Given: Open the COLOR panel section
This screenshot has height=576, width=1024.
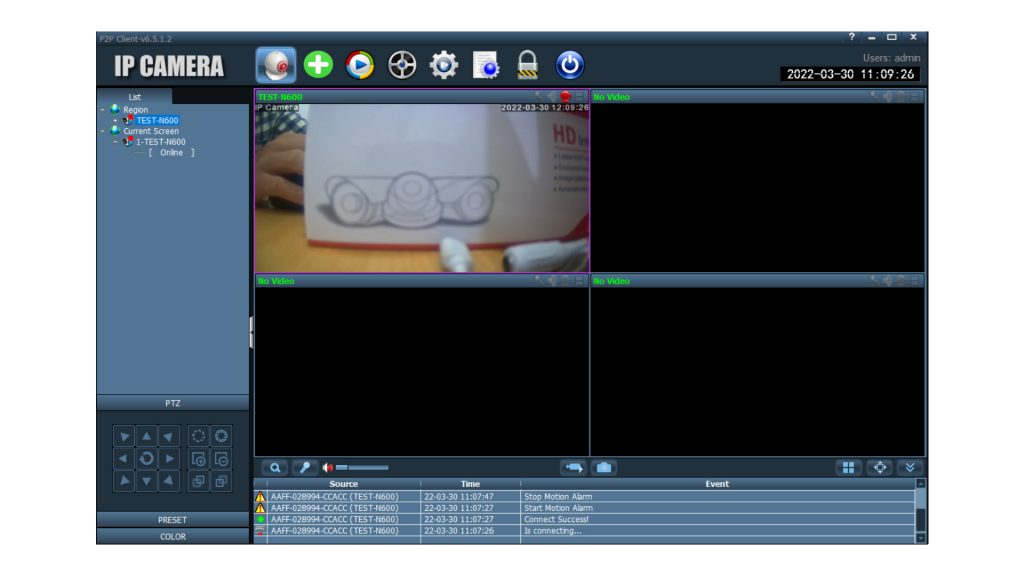Looking at the screenshot, I should click(x=172, y=537).
